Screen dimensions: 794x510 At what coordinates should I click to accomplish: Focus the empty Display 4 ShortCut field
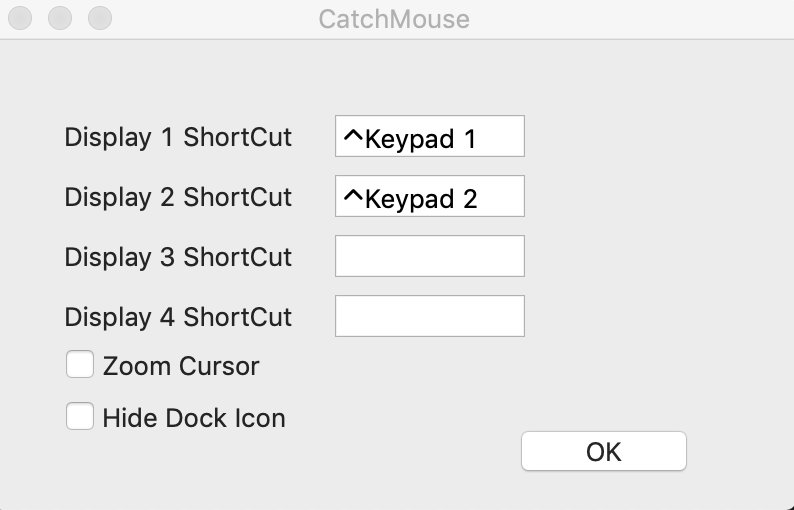(x=429, y=316)
